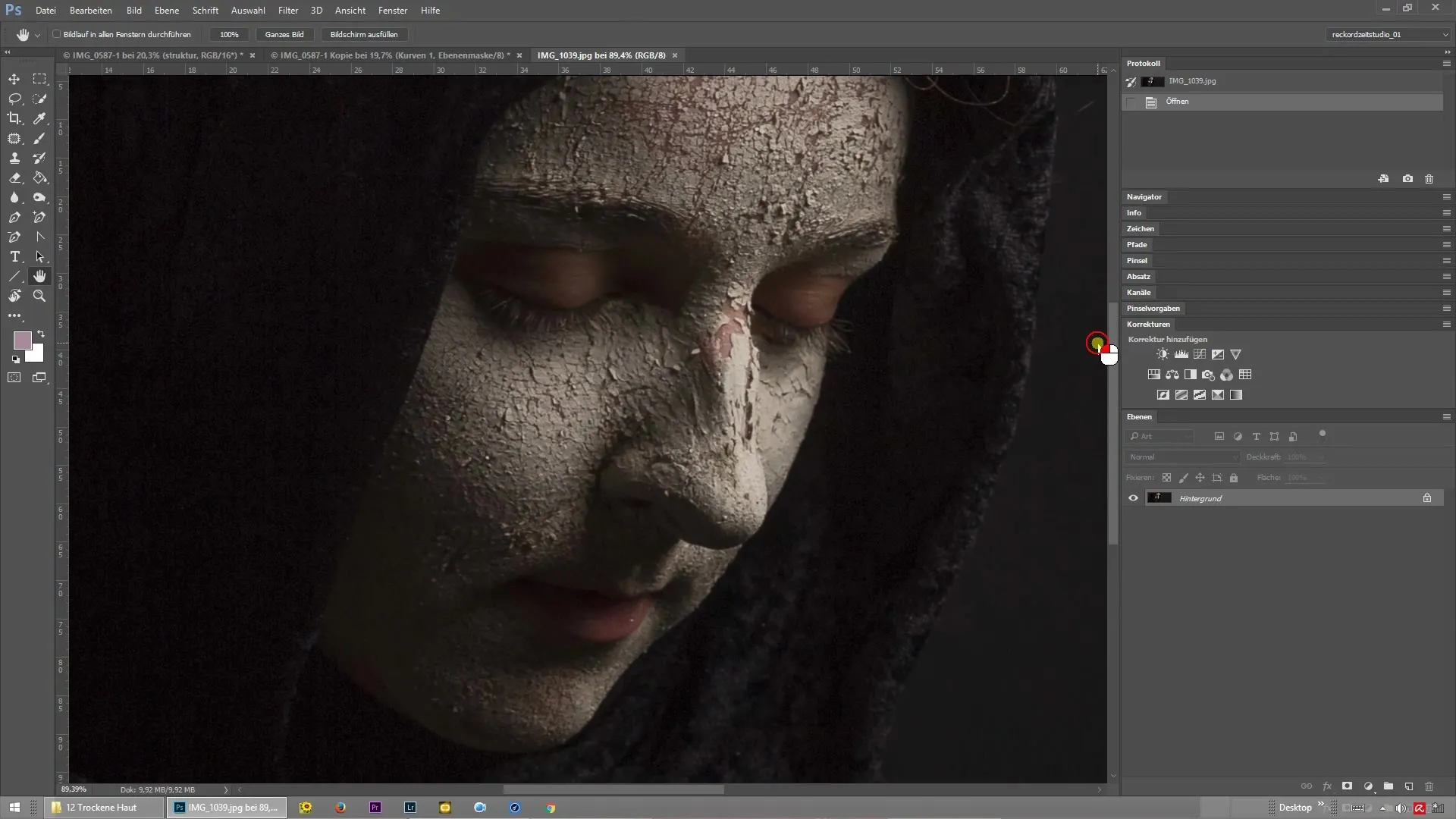The image size is (1456, 819).
Task: Open the Auswahl menu
Action: (248, 11)
